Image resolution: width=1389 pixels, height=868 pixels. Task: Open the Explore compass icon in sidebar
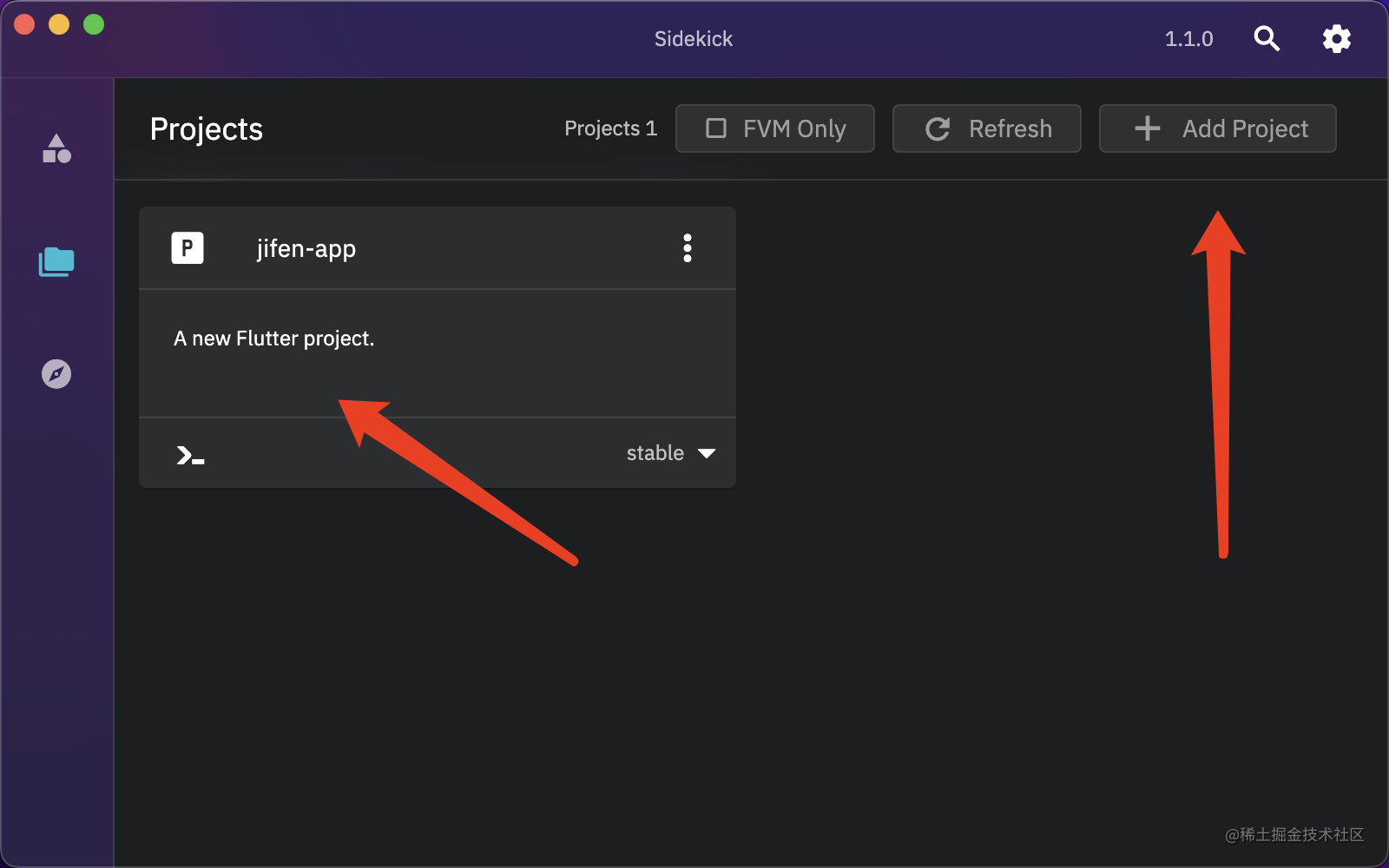point(56,374)
